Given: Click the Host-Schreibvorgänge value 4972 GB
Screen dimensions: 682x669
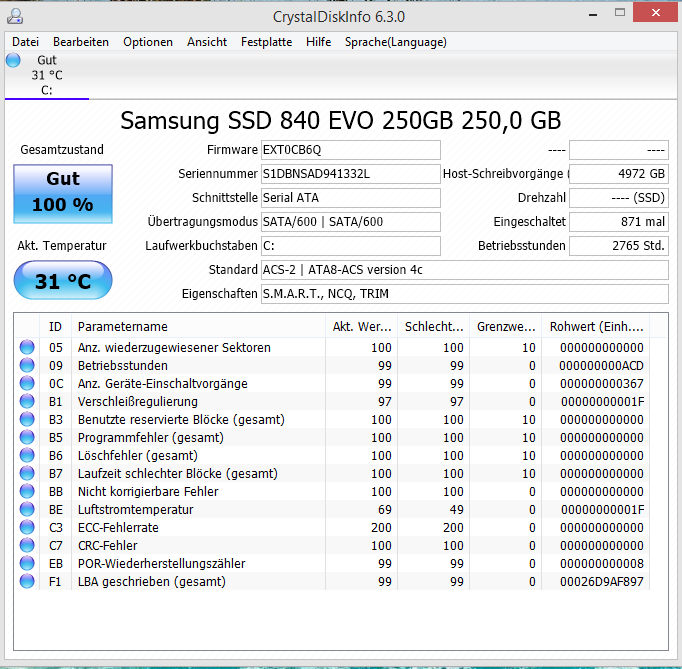Looking at the screenshot, I should point(618,174).
